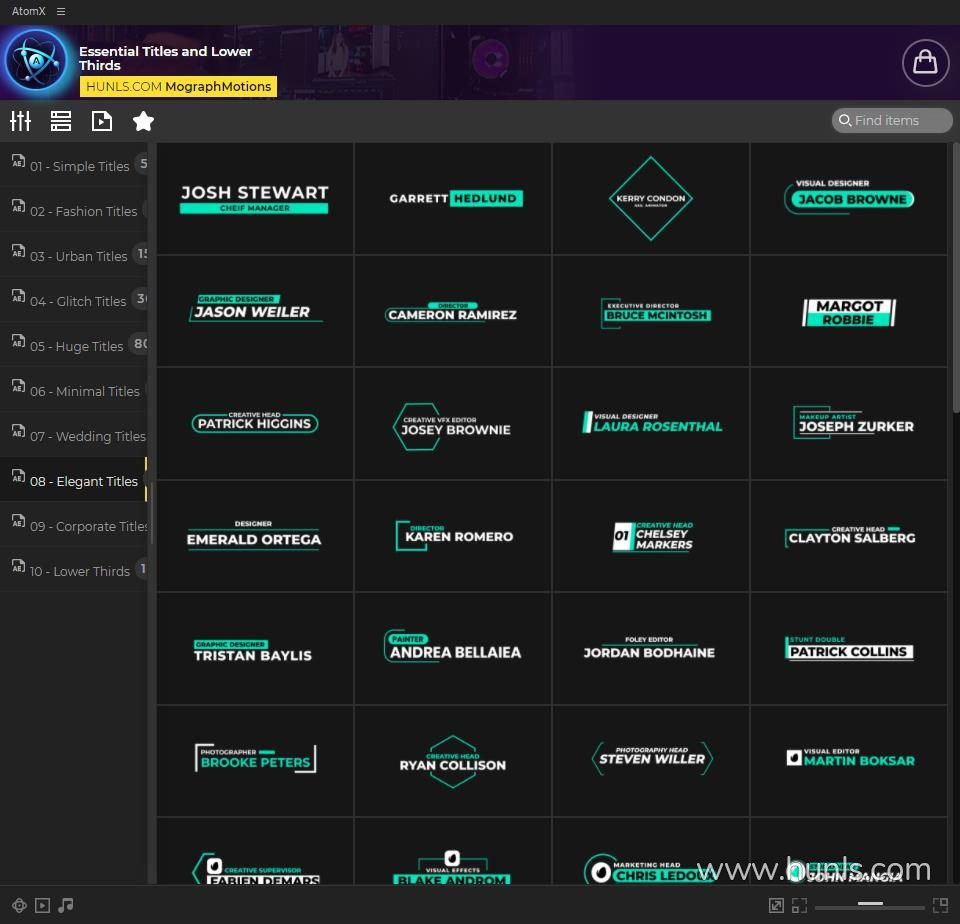The image size is (960, 924).
Task: Click the HUNLS.COM MographMotions author link
Action: click(178, 87)
